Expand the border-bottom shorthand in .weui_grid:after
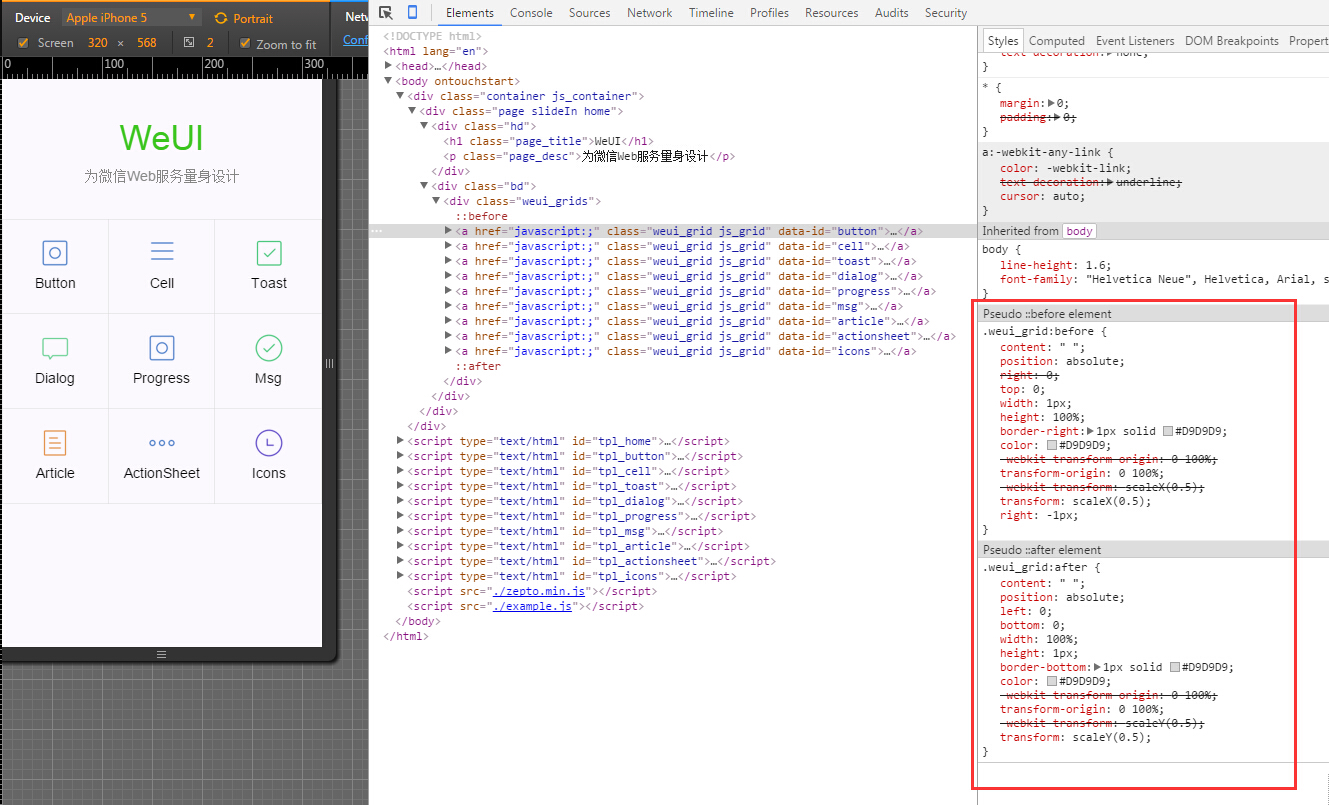1329x805 pixels. pyautogui.click(x=1097, y=667)
